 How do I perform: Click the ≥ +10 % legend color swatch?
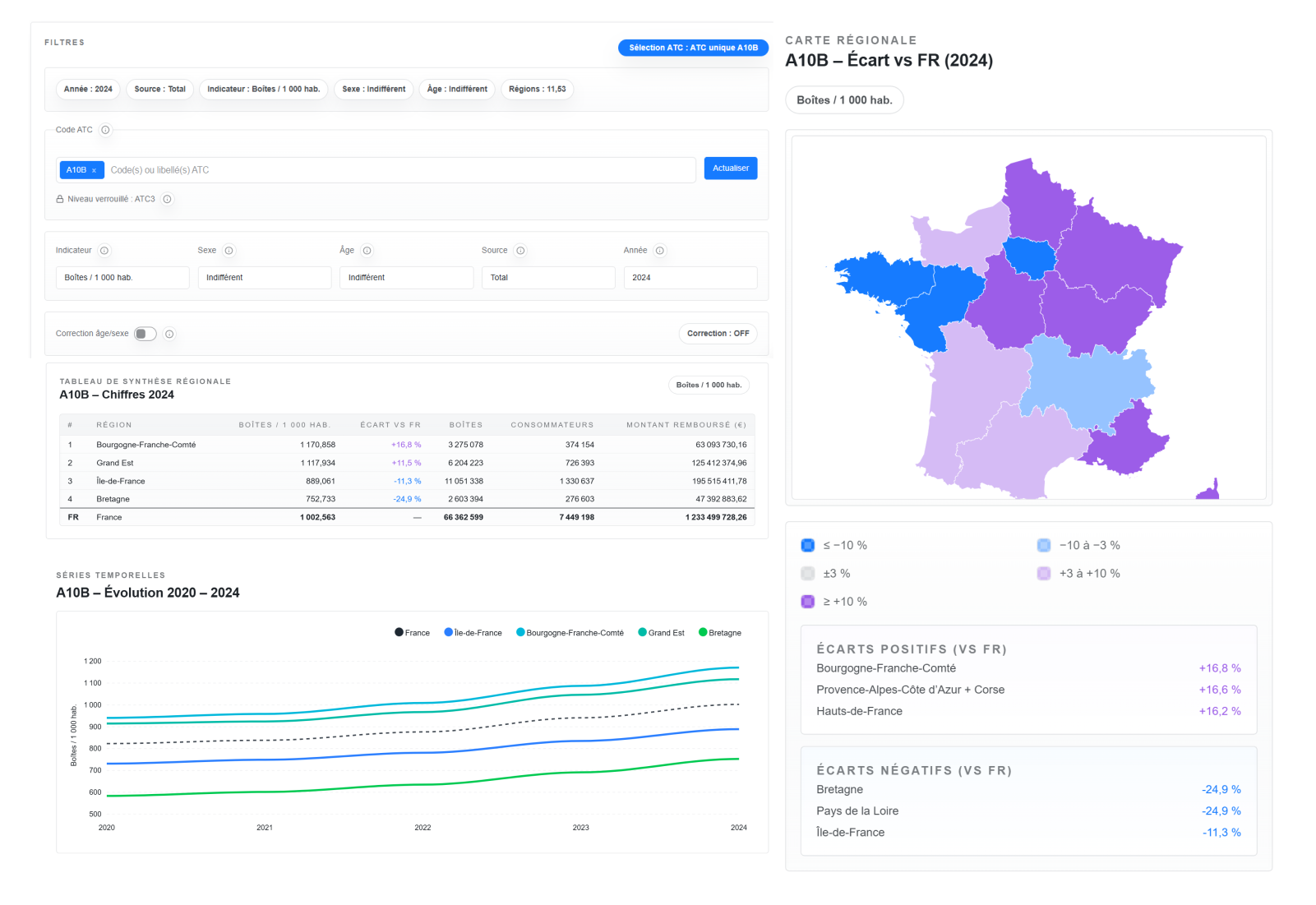(808, 602)
